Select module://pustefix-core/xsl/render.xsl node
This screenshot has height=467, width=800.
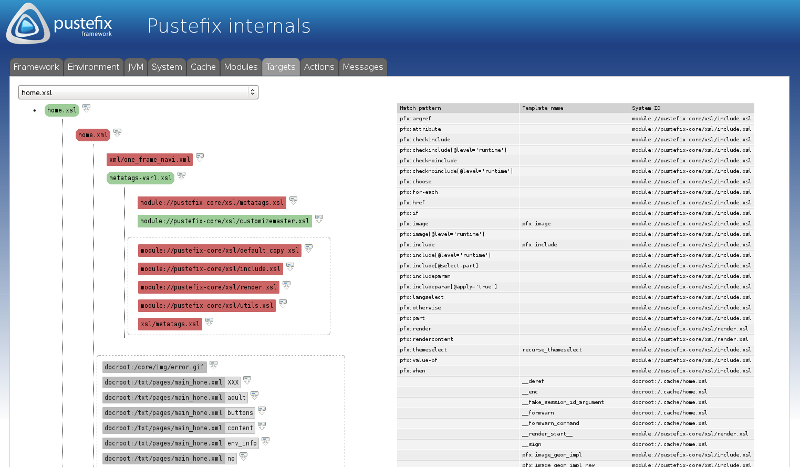pyautogui.click(x=209, y=287)
